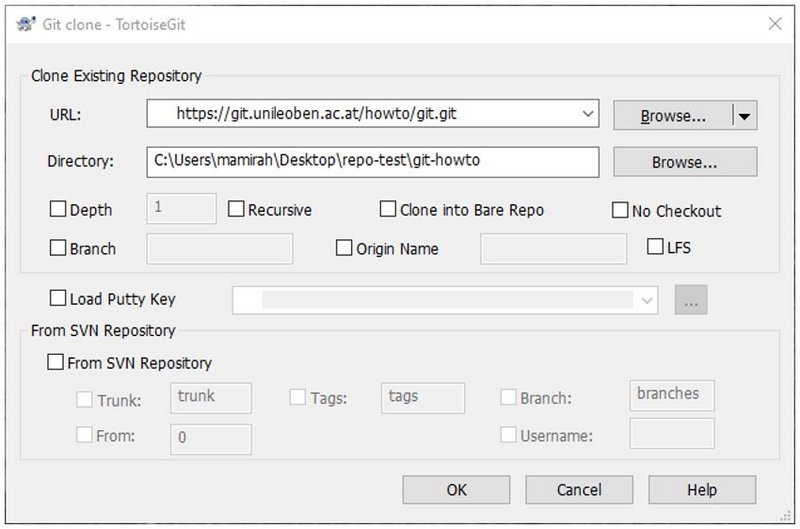Screen dimensions: 800x529
Task: Open the arrow menu beside URL Browse
Action: coord(745,116)
